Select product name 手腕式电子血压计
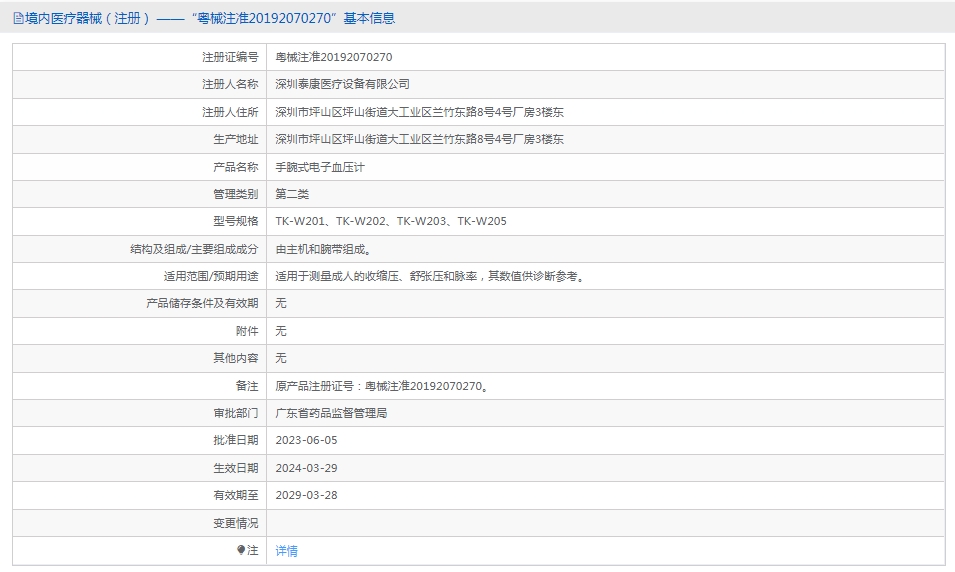955x572 pixels. pyautogui.click(x=320, y=167)
